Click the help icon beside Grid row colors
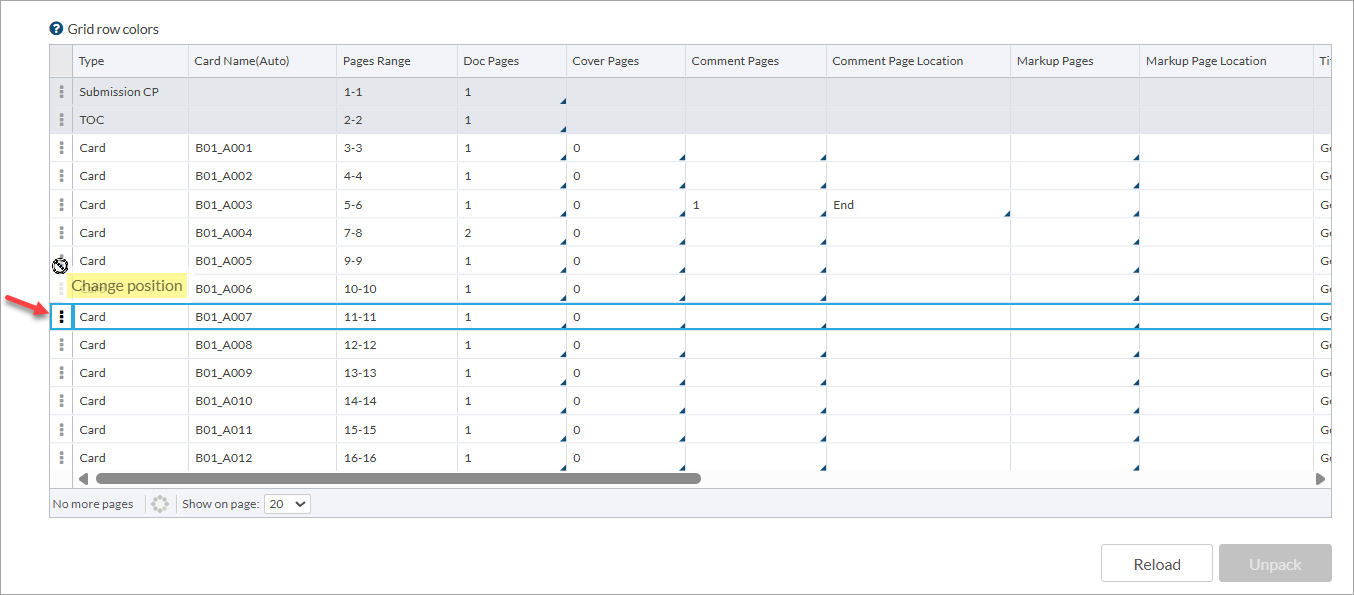Screen dimensions: 1354x595 56,29
